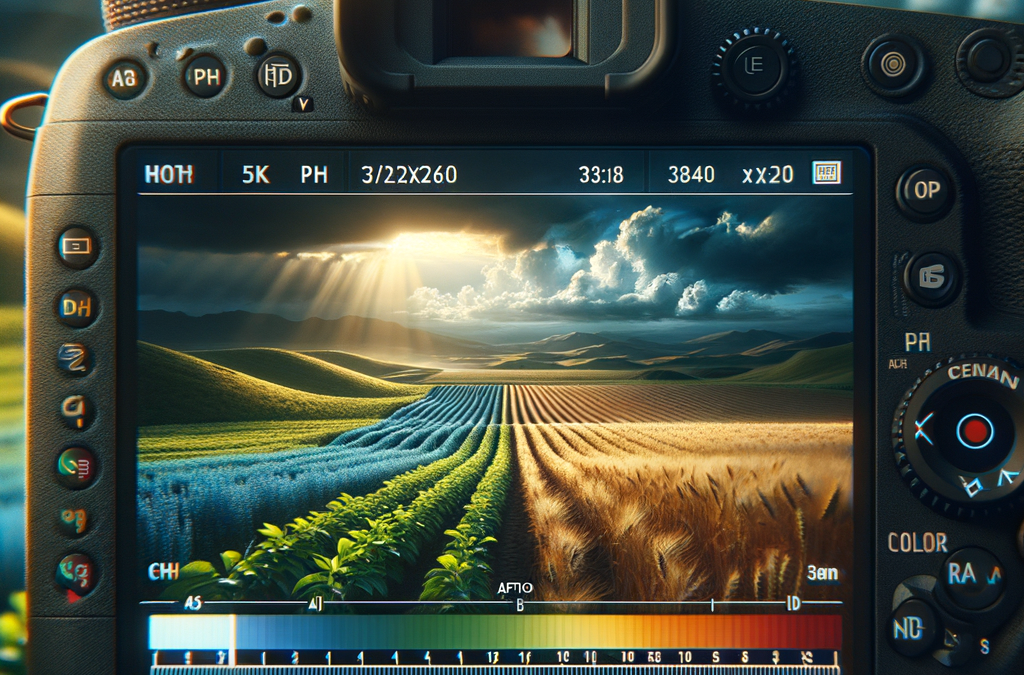This screenshot has height=675, width=1024.
Task: Click the 3840 resolution readout
Action: pyautogui.click(x=691, y=175)
